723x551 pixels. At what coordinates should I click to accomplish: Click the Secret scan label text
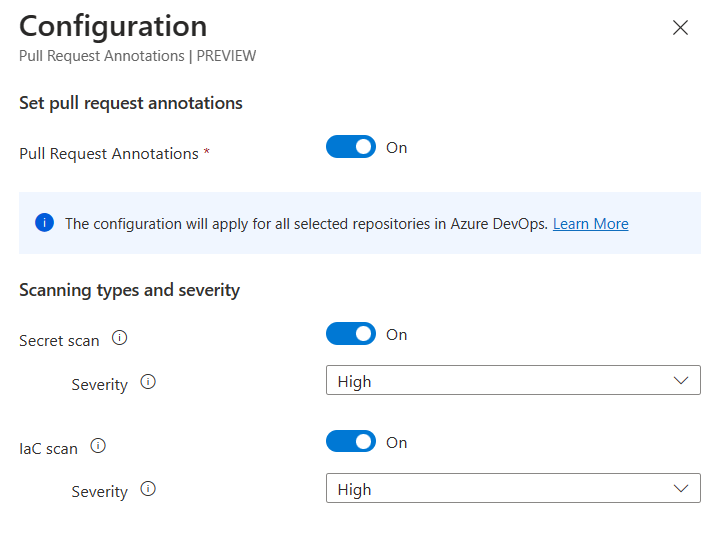[x=59, y=340]
